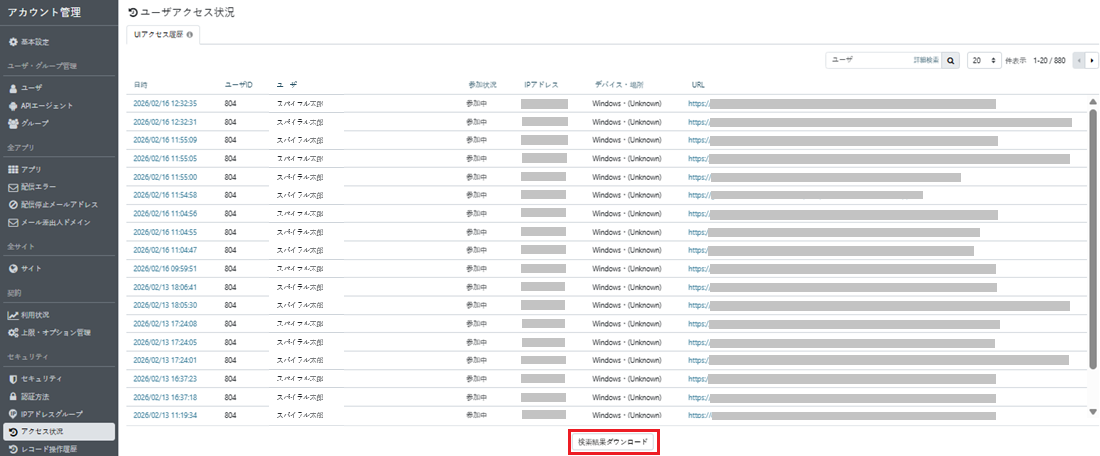1100x456 pixels.
Task: Open 基本設定 gear icon in sidebar
Action: tap(13, 42)
